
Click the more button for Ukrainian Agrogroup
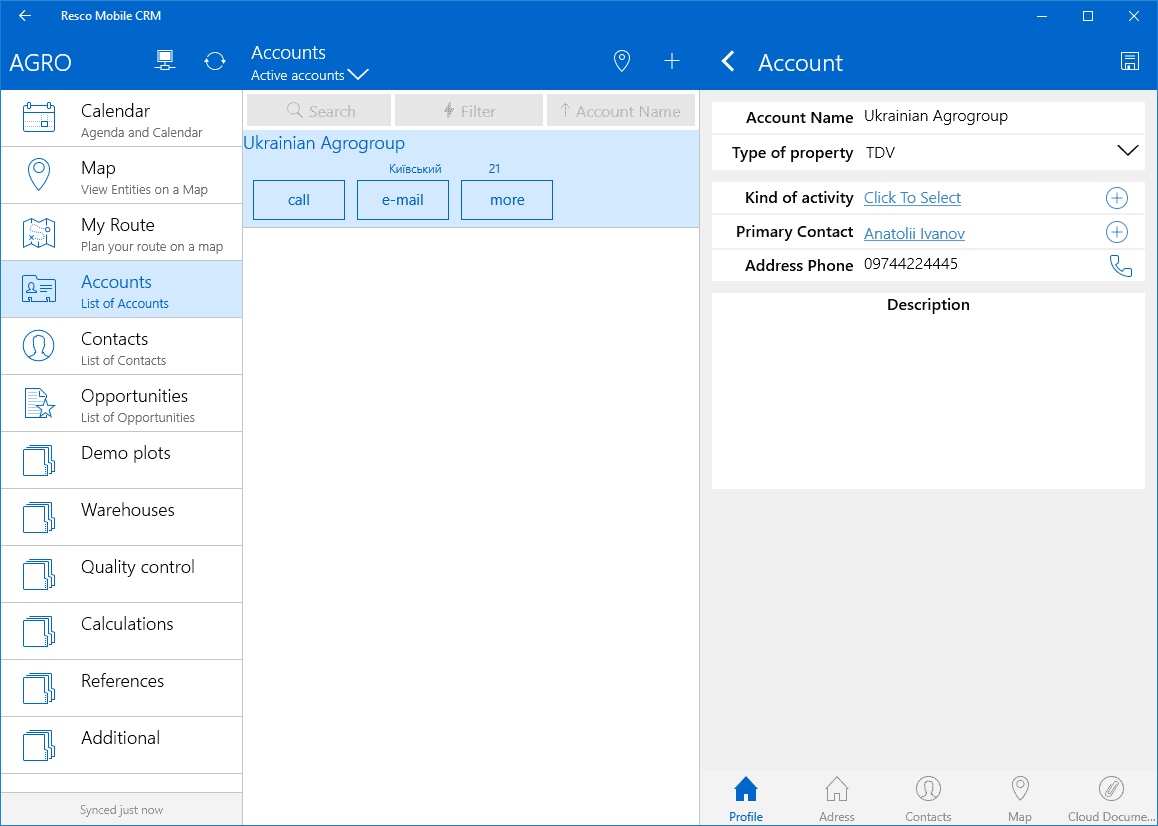coord(507,200)
